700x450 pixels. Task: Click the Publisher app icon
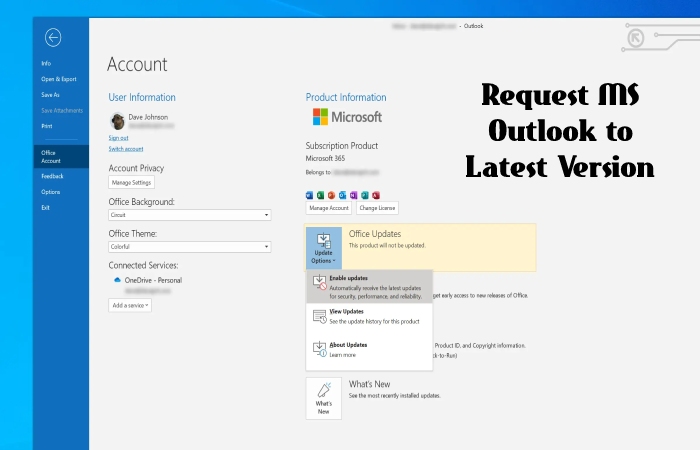[365, 195]
